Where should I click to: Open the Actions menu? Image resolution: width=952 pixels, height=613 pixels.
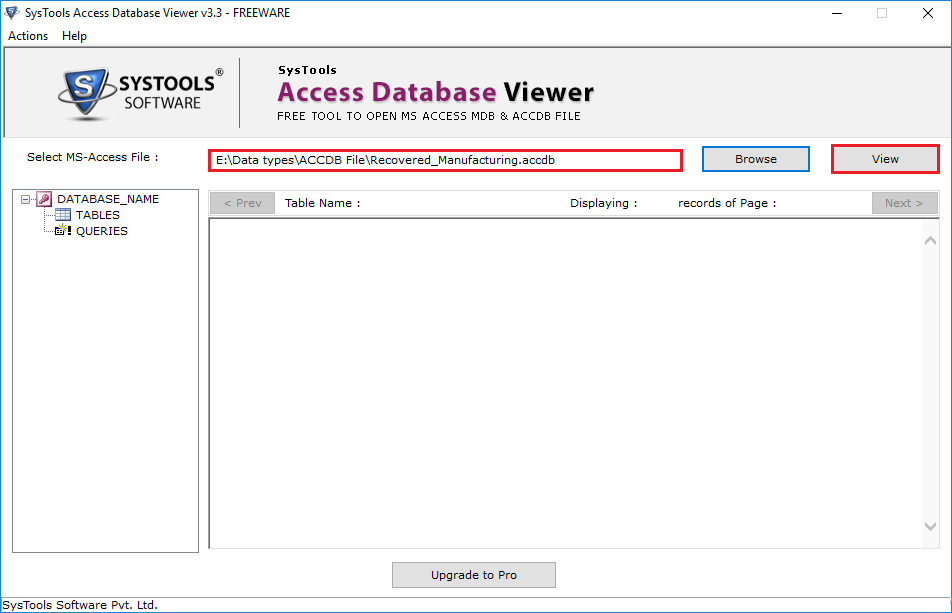click(28, 36)
